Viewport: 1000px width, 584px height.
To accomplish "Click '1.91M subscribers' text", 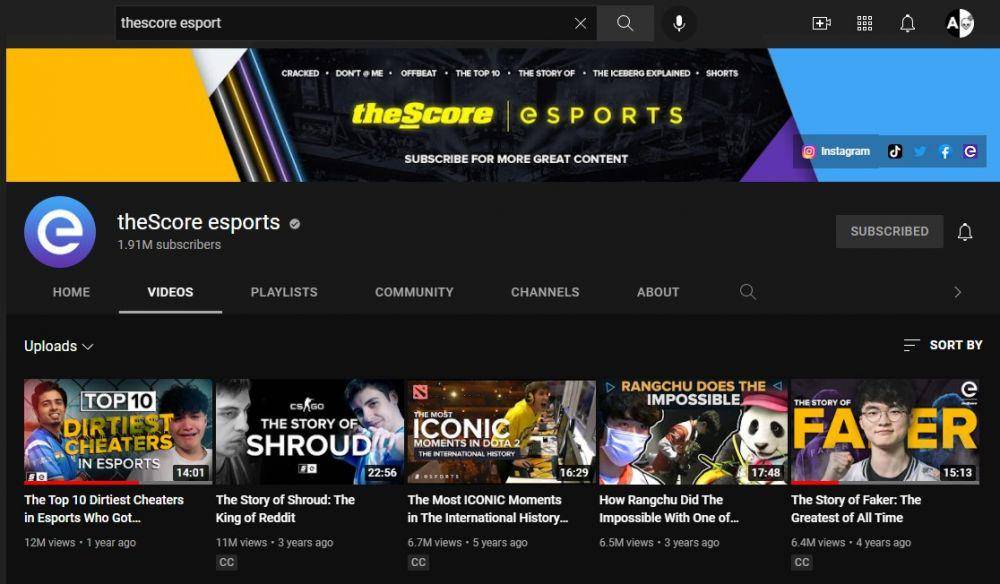I will (169, 245).
